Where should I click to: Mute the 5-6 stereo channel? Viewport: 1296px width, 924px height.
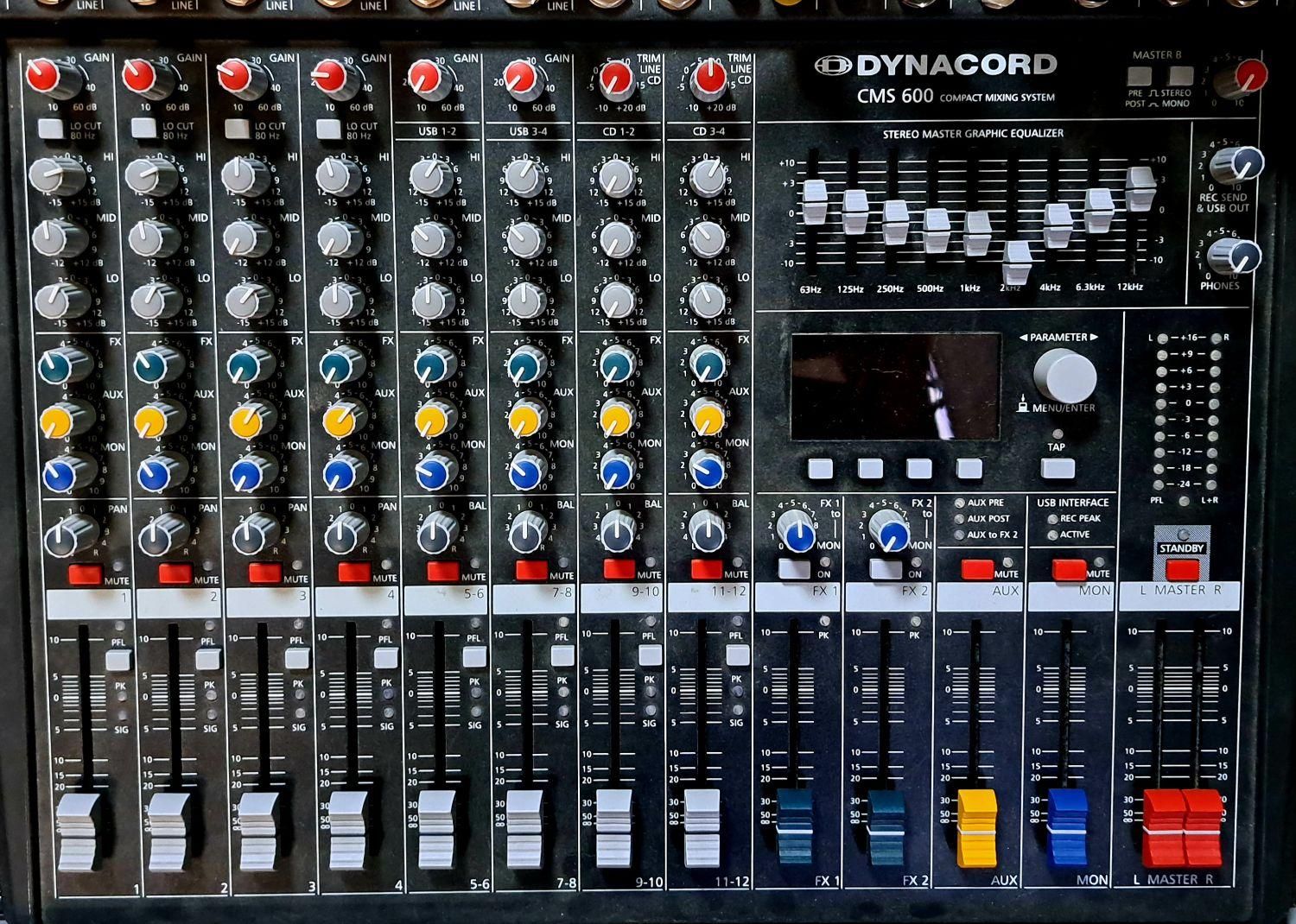(442, 571)
